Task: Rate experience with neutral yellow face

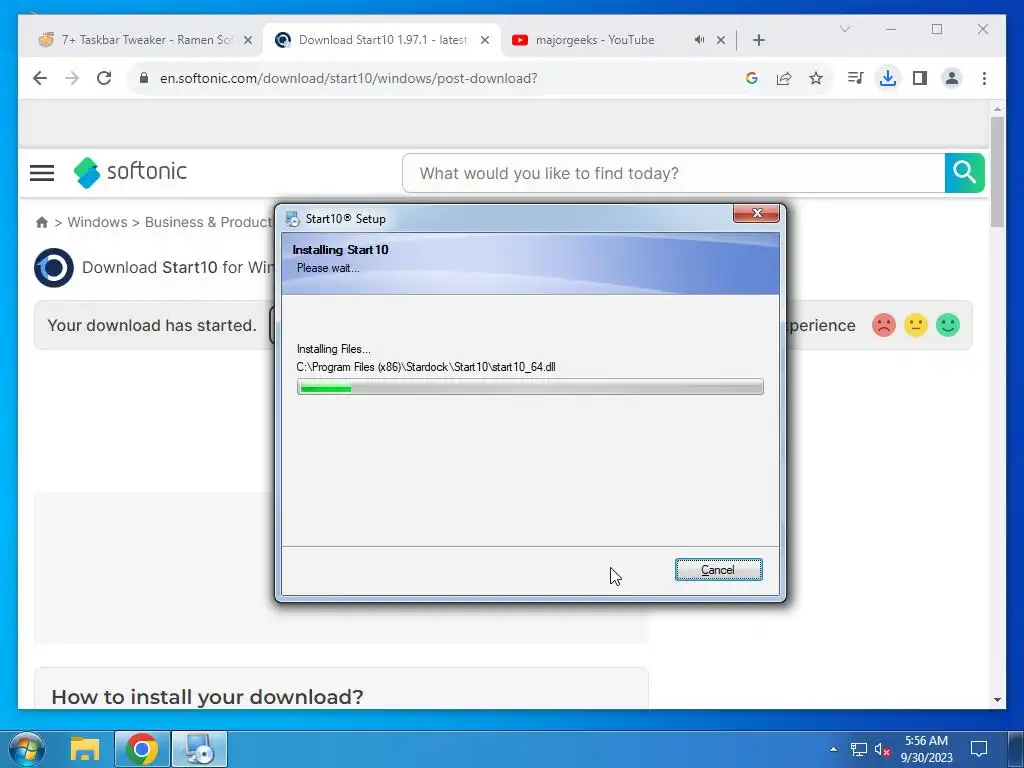Action: pos(916,325)
